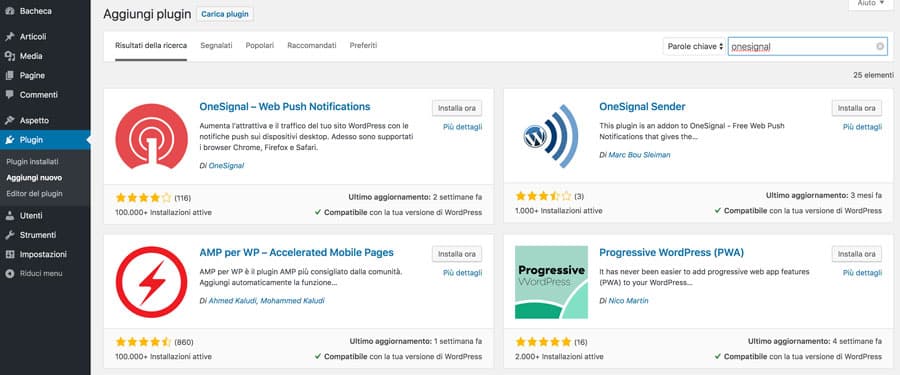Open the Progressive WordPress (PWA) title link
Viewport: 900px width, 375px height.
672,253
